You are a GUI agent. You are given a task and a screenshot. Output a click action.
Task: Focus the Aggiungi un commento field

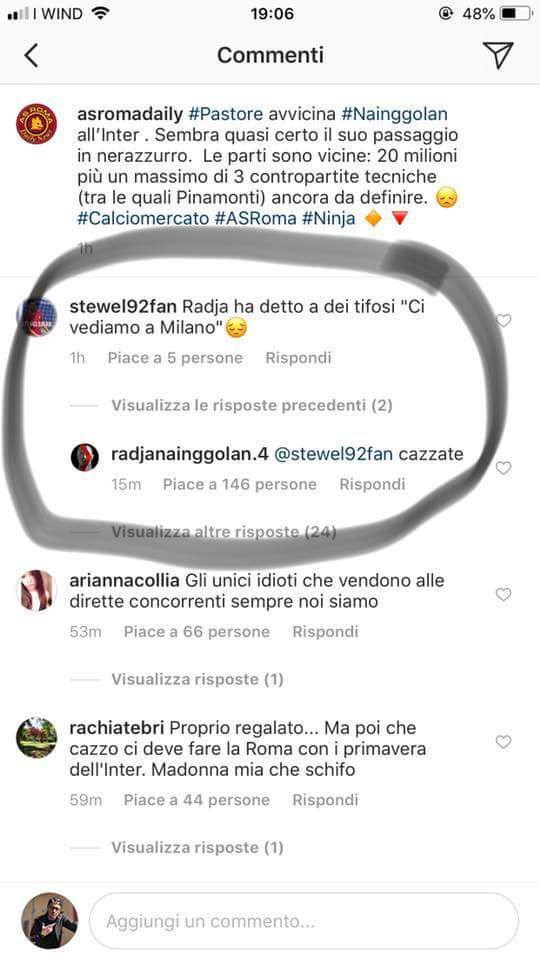click(x=304, y=921)
